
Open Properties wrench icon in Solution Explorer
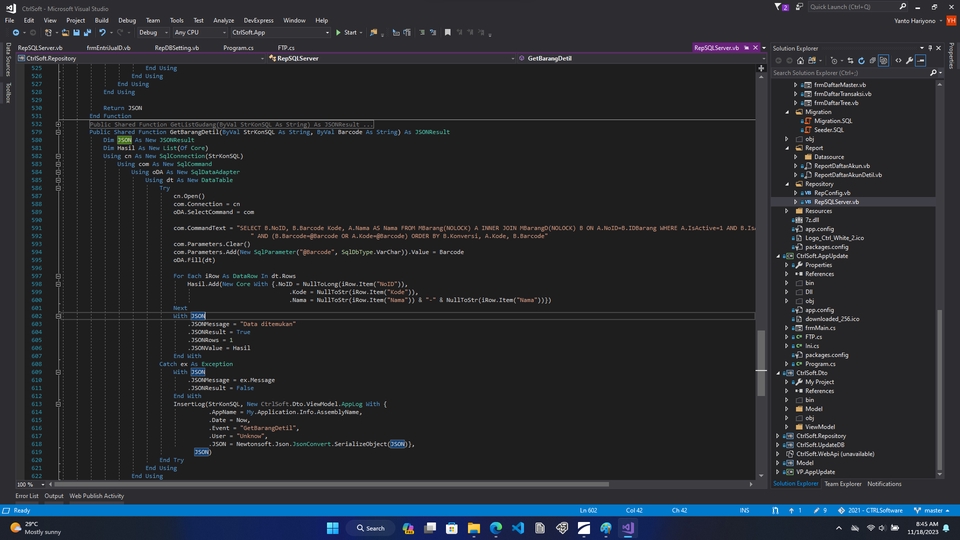tap(909, 61)
